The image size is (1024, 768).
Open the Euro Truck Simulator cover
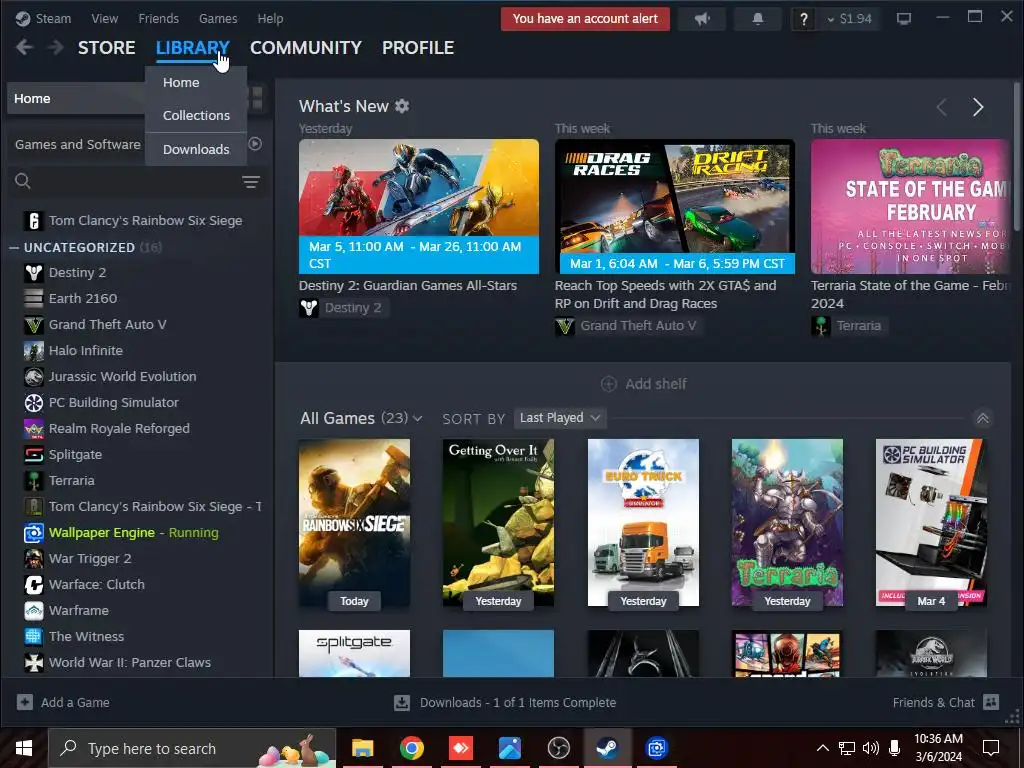click(x=643, y=522)
